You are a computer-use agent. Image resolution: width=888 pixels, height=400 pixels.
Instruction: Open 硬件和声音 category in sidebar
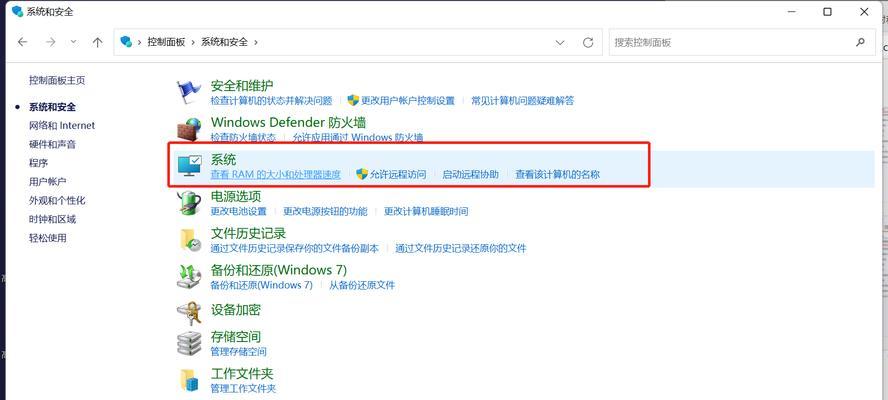click(x=53, y=144)
